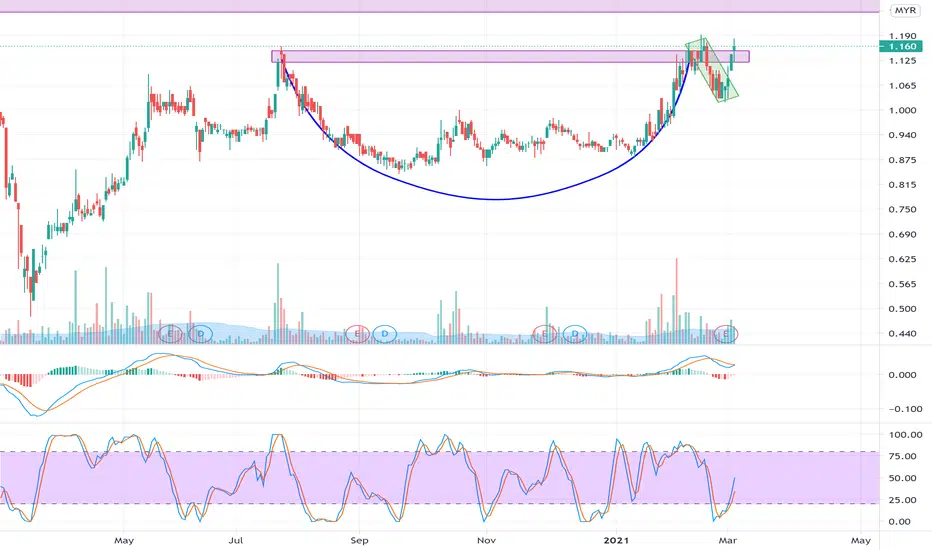Select the blue cup curve drawing
Viewport: 932px width, 550px height.
point(496,199)
